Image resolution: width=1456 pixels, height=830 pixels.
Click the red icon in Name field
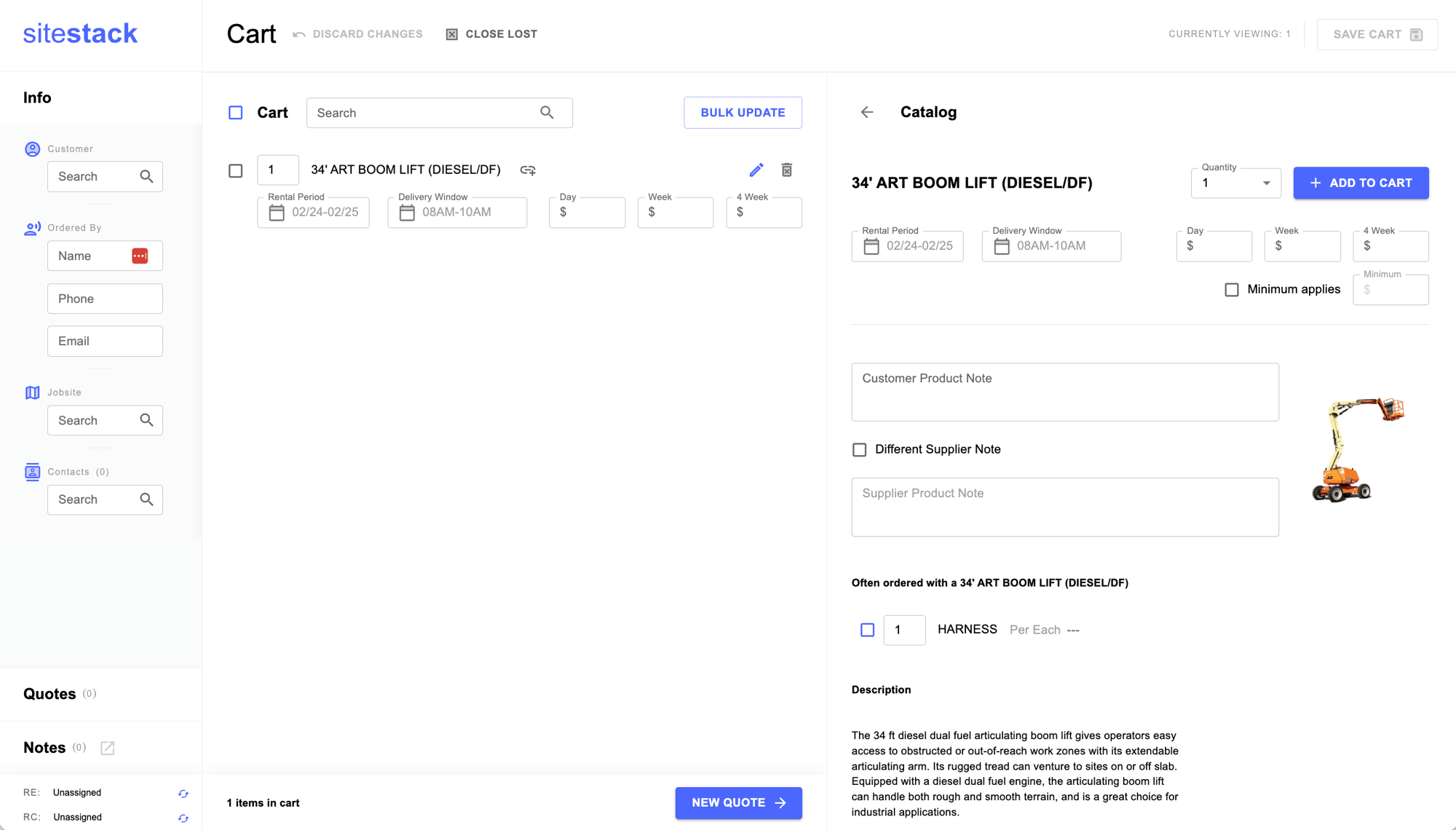point(140,256)
